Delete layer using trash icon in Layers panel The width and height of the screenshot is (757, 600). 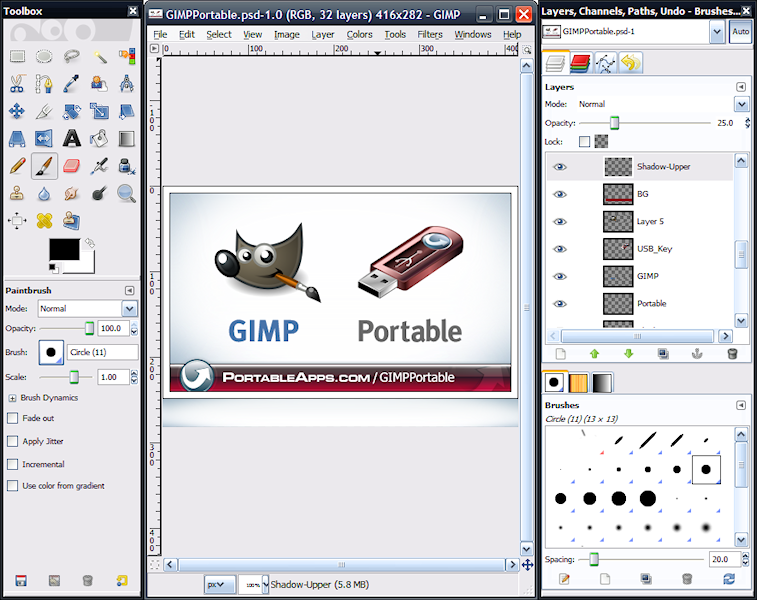pyautogui.click(x=732, y=354)
